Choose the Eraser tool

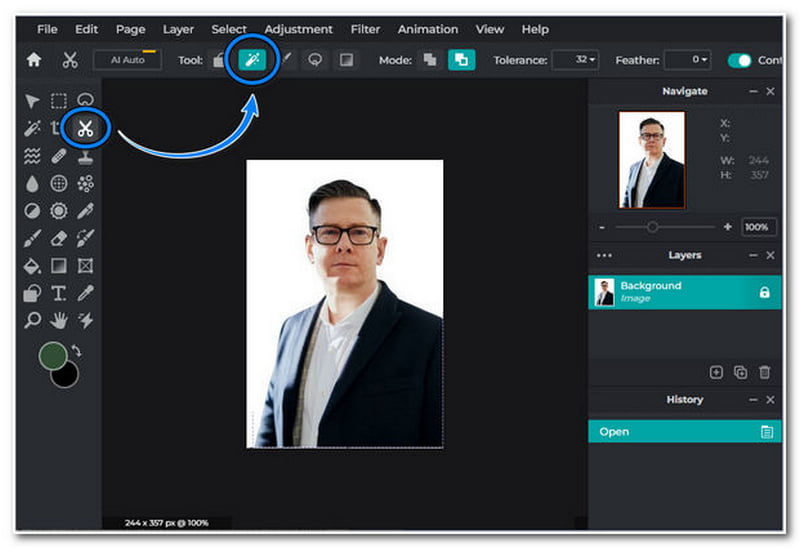click(59, 238)
